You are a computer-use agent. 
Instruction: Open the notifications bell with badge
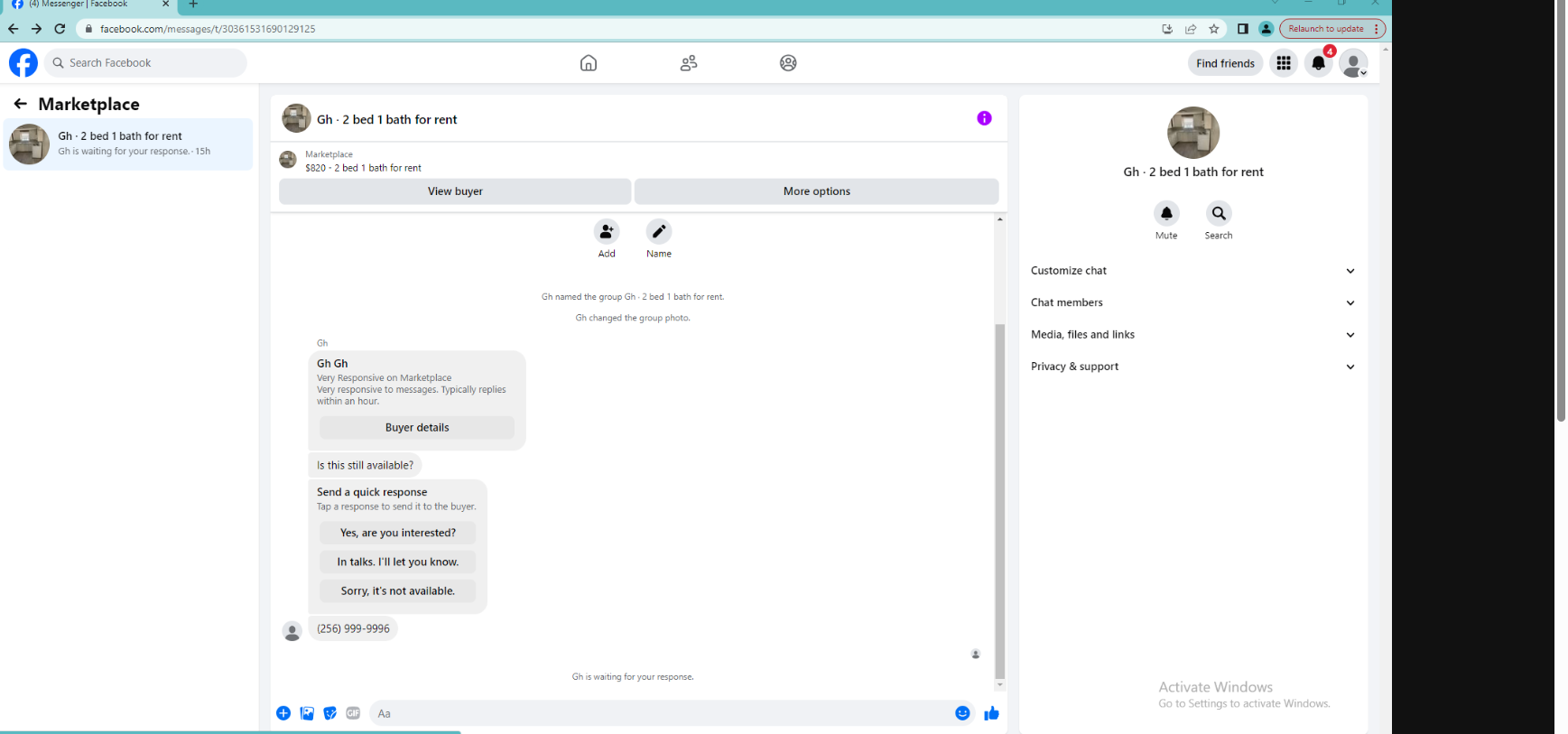(1319, 63)
